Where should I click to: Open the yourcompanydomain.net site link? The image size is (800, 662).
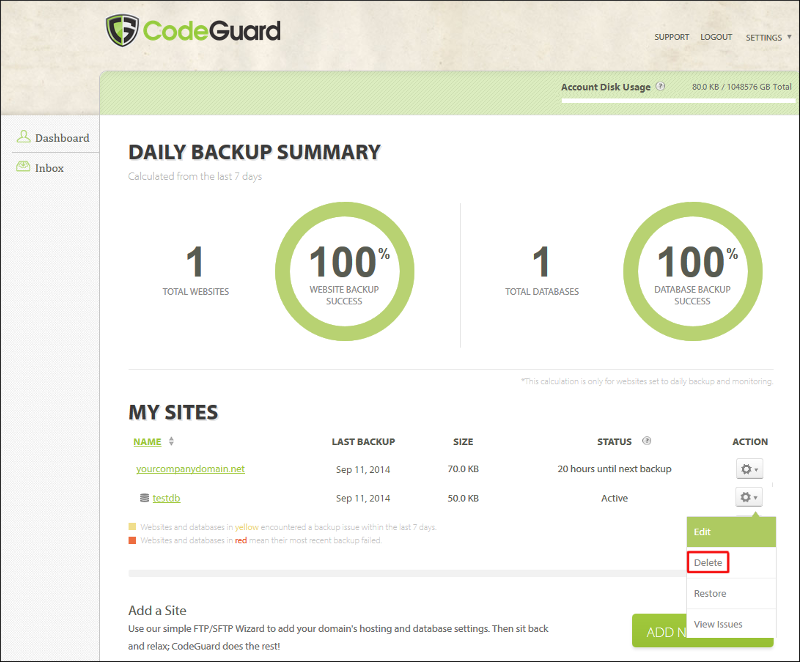[190, 469]
